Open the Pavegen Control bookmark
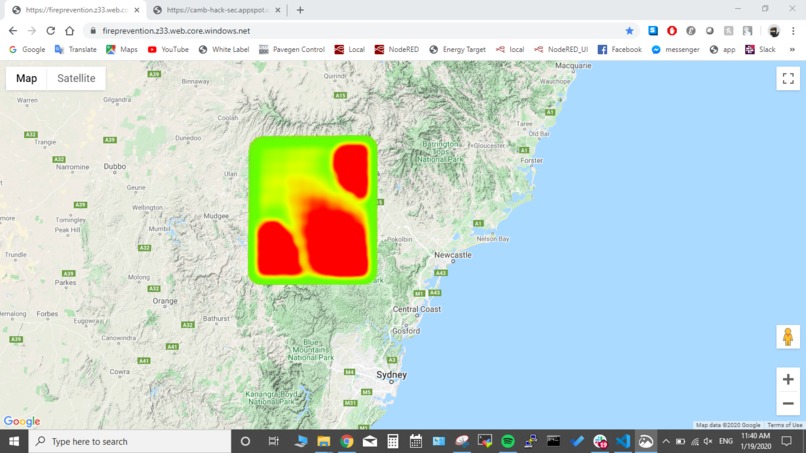The height and width of the screenshot is (453, 806). [292, 49]
